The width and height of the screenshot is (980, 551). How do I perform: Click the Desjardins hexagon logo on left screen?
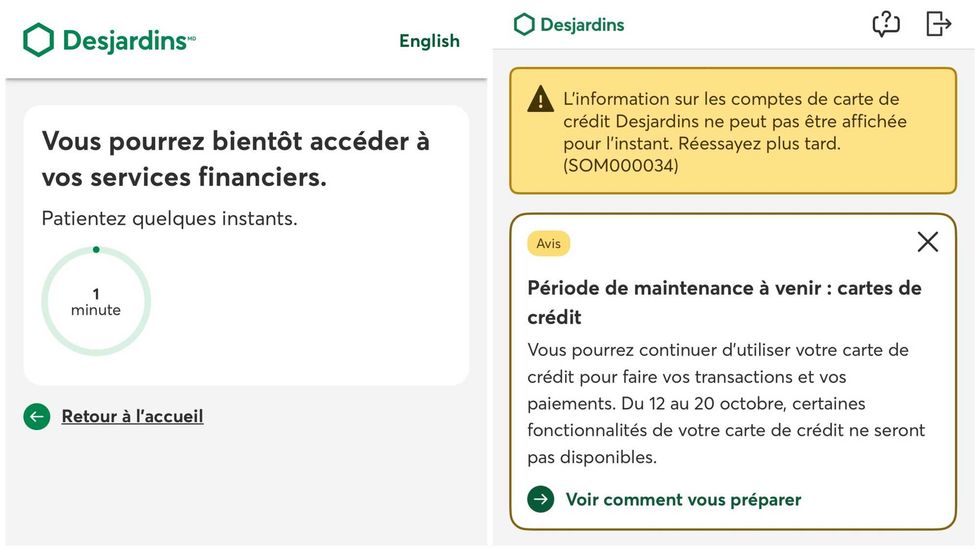(x=38, y=40)
